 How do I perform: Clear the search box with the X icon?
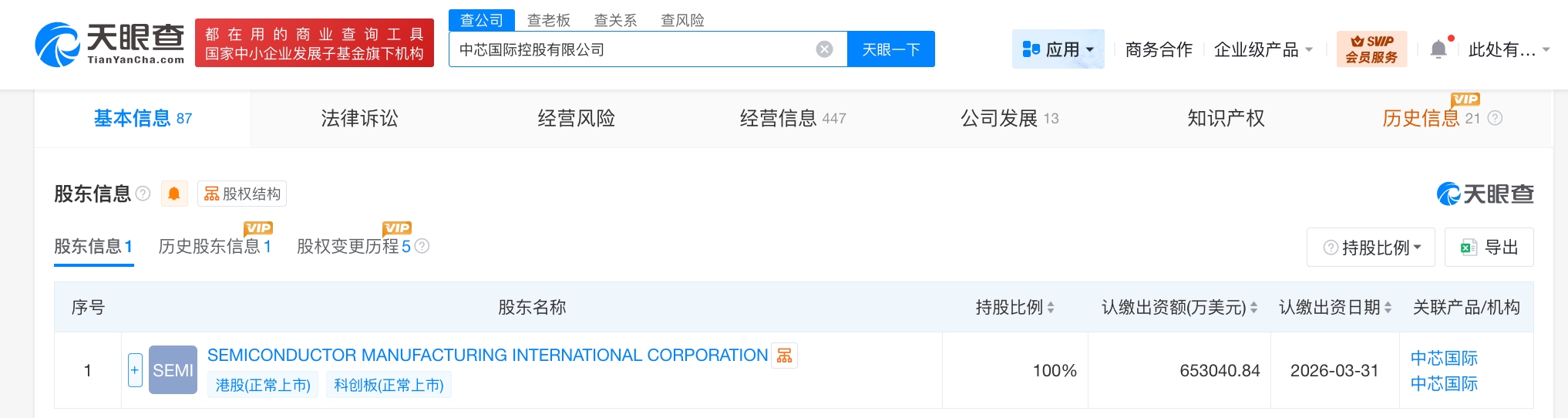pyautogui.click(x=824, y=49)
